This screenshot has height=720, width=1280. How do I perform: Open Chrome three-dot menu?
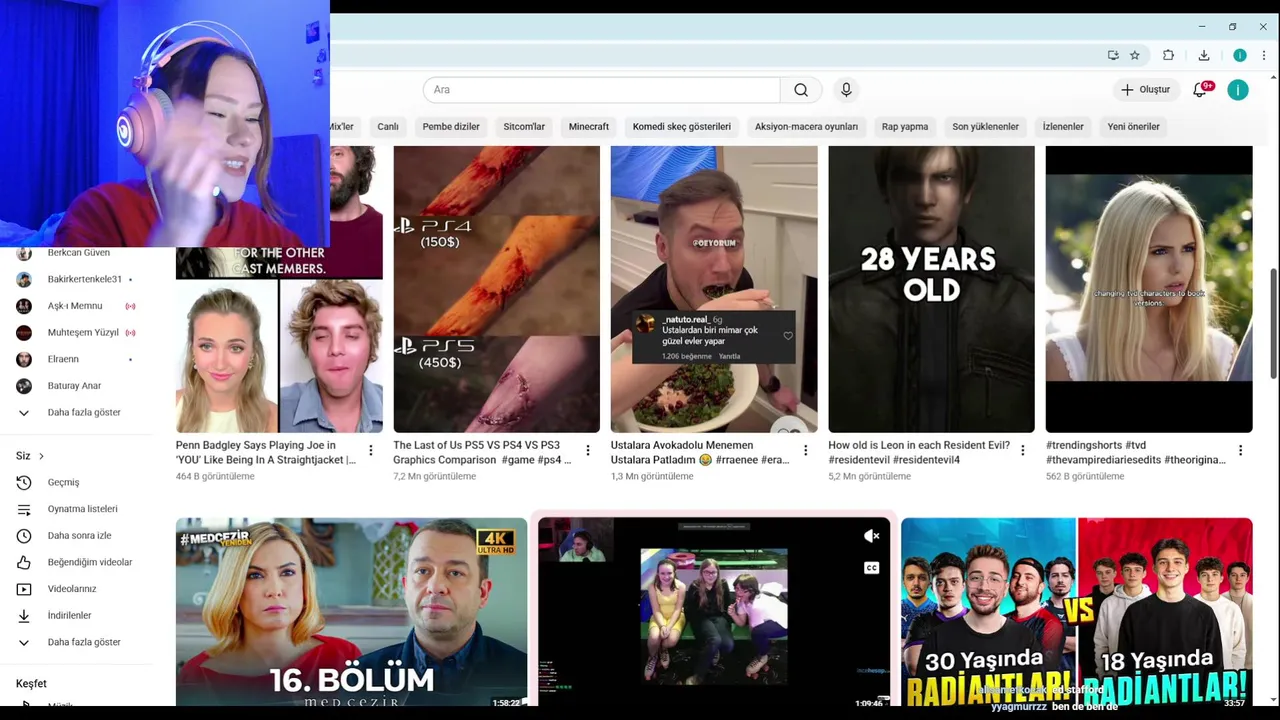(x=1264, y=55)
